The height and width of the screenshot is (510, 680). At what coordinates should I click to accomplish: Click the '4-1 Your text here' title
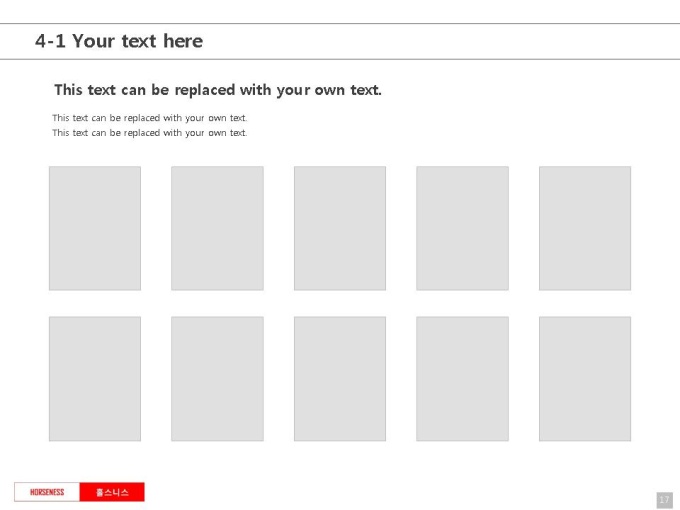[119, 41]
